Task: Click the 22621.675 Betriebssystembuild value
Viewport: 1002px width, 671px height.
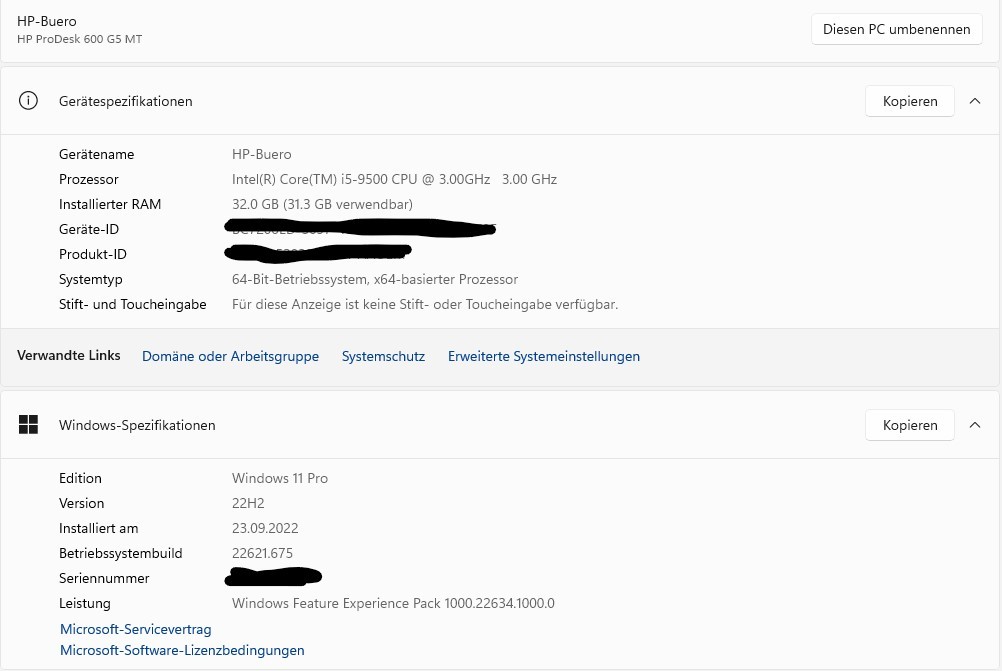Action: click(x=262, y=553)
